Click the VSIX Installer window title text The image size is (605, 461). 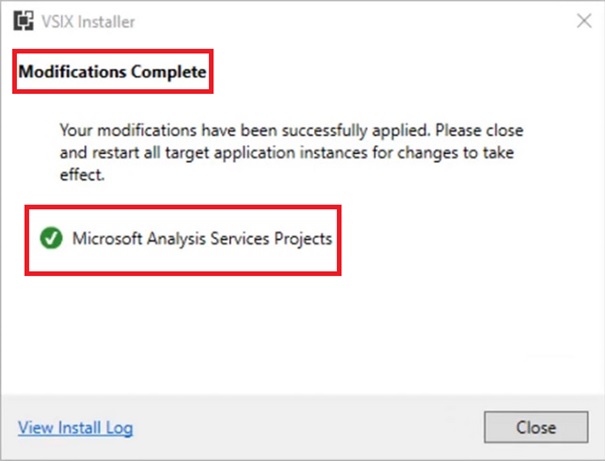point(88,22)
